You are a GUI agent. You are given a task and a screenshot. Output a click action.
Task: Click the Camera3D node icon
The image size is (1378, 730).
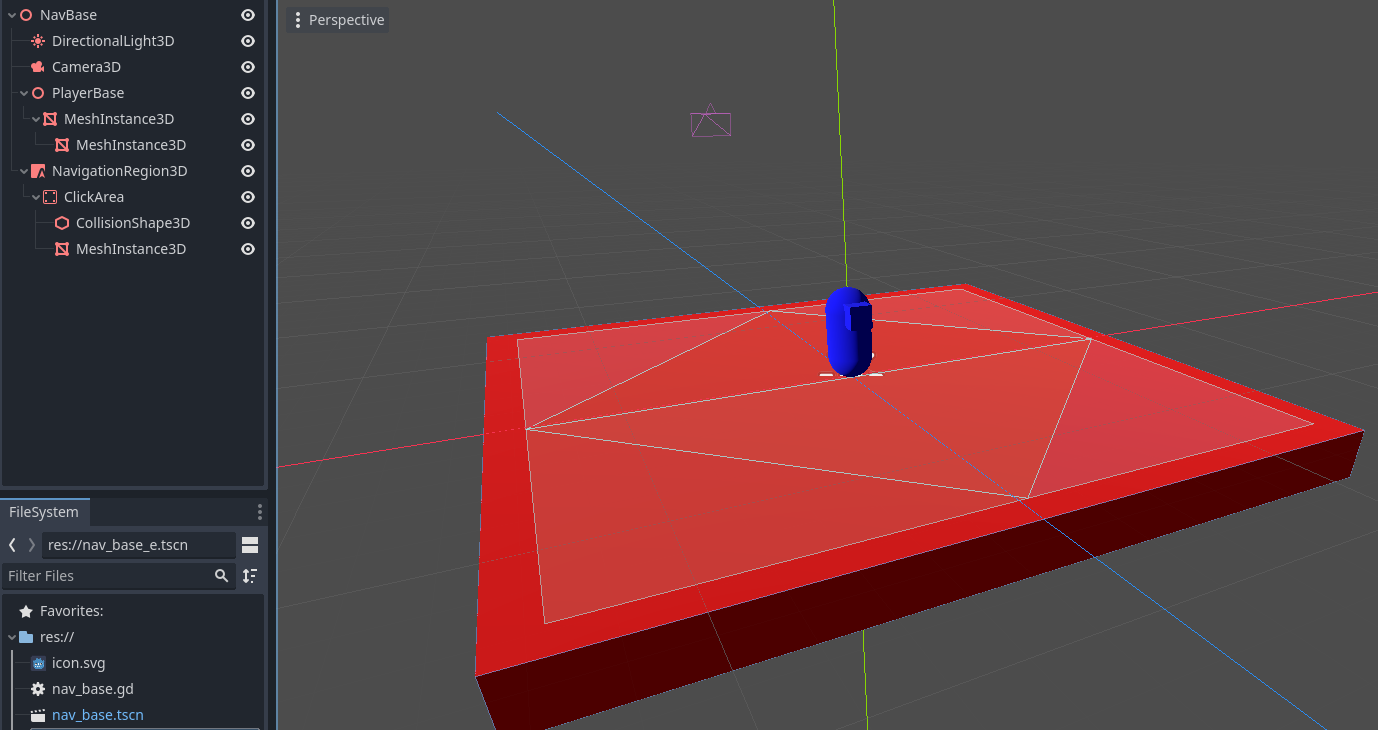(38, 67)
